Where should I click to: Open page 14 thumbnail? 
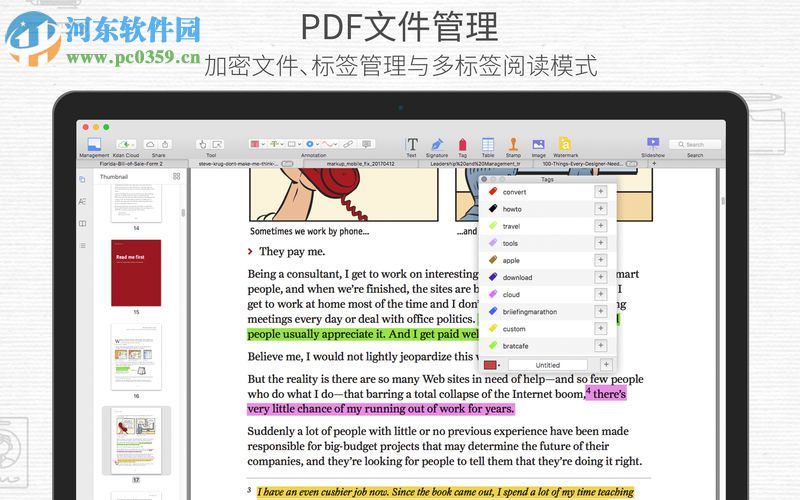136,203
